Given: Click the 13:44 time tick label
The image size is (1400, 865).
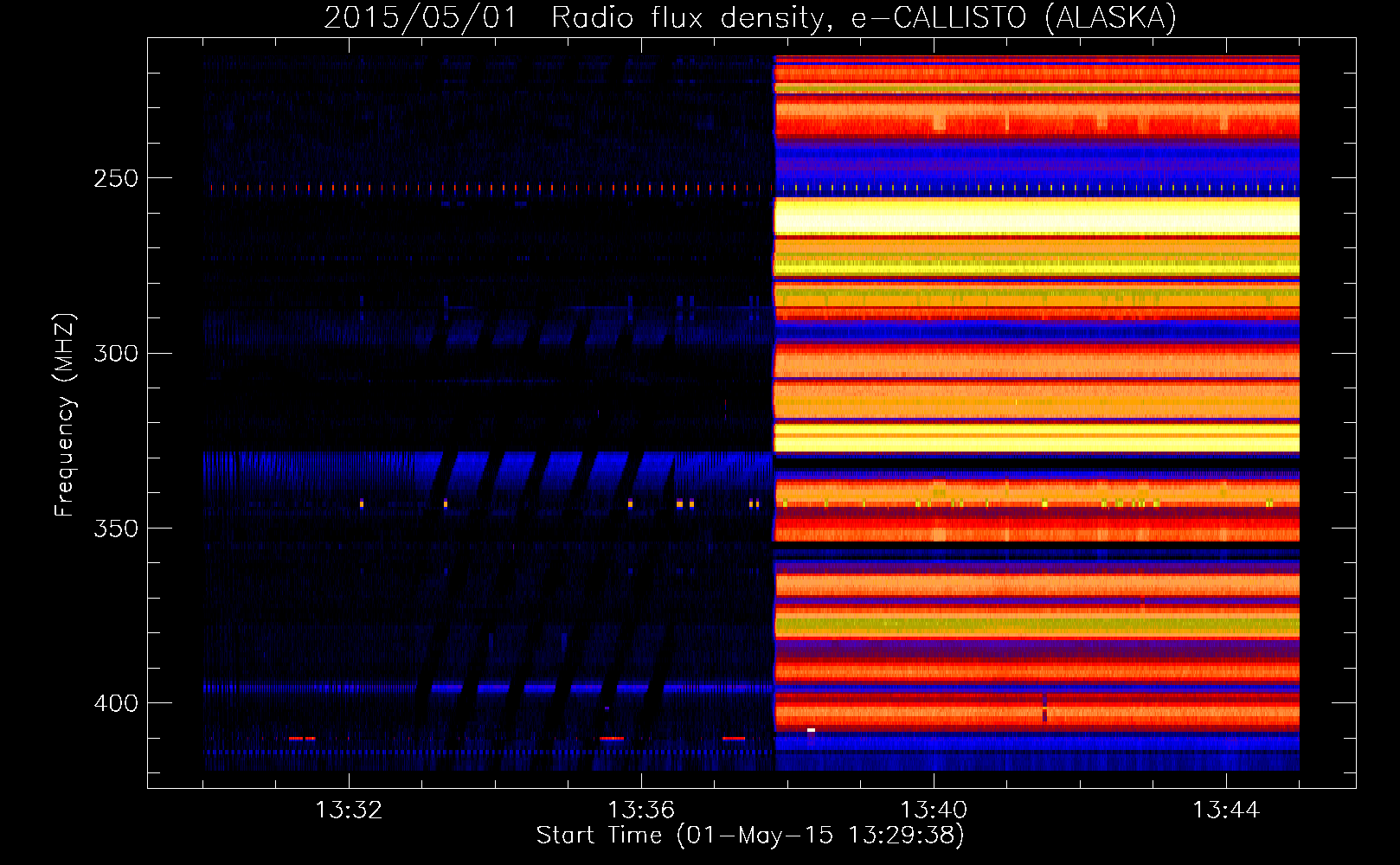Looking at the screenshot, I should point(1226,810).
